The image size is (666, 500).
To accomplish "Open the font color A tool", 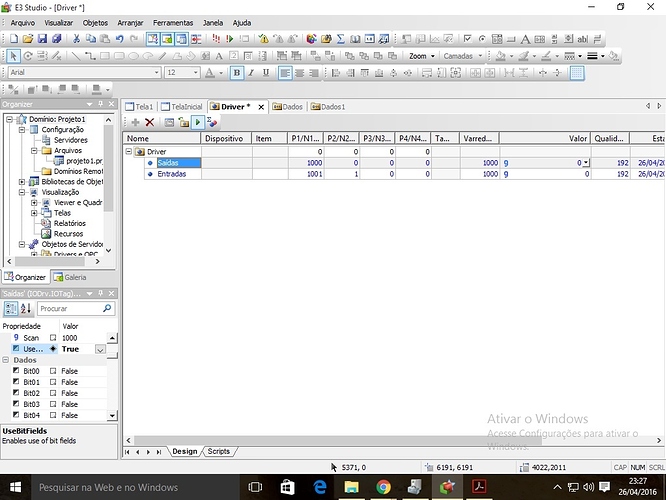I will [x=210, y=73].
